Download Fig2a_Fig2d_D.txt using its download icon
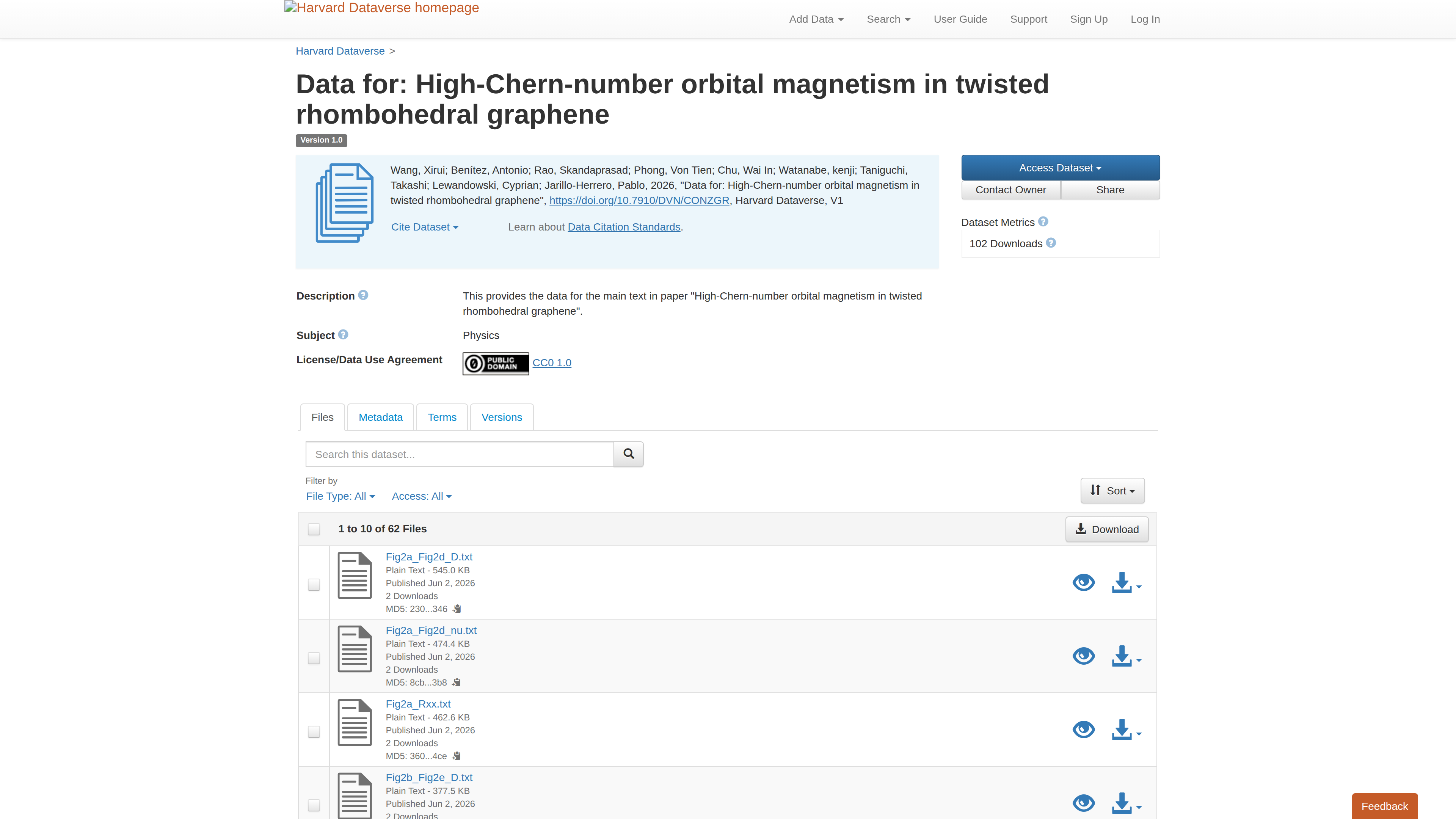 (x=1126, y=582)
